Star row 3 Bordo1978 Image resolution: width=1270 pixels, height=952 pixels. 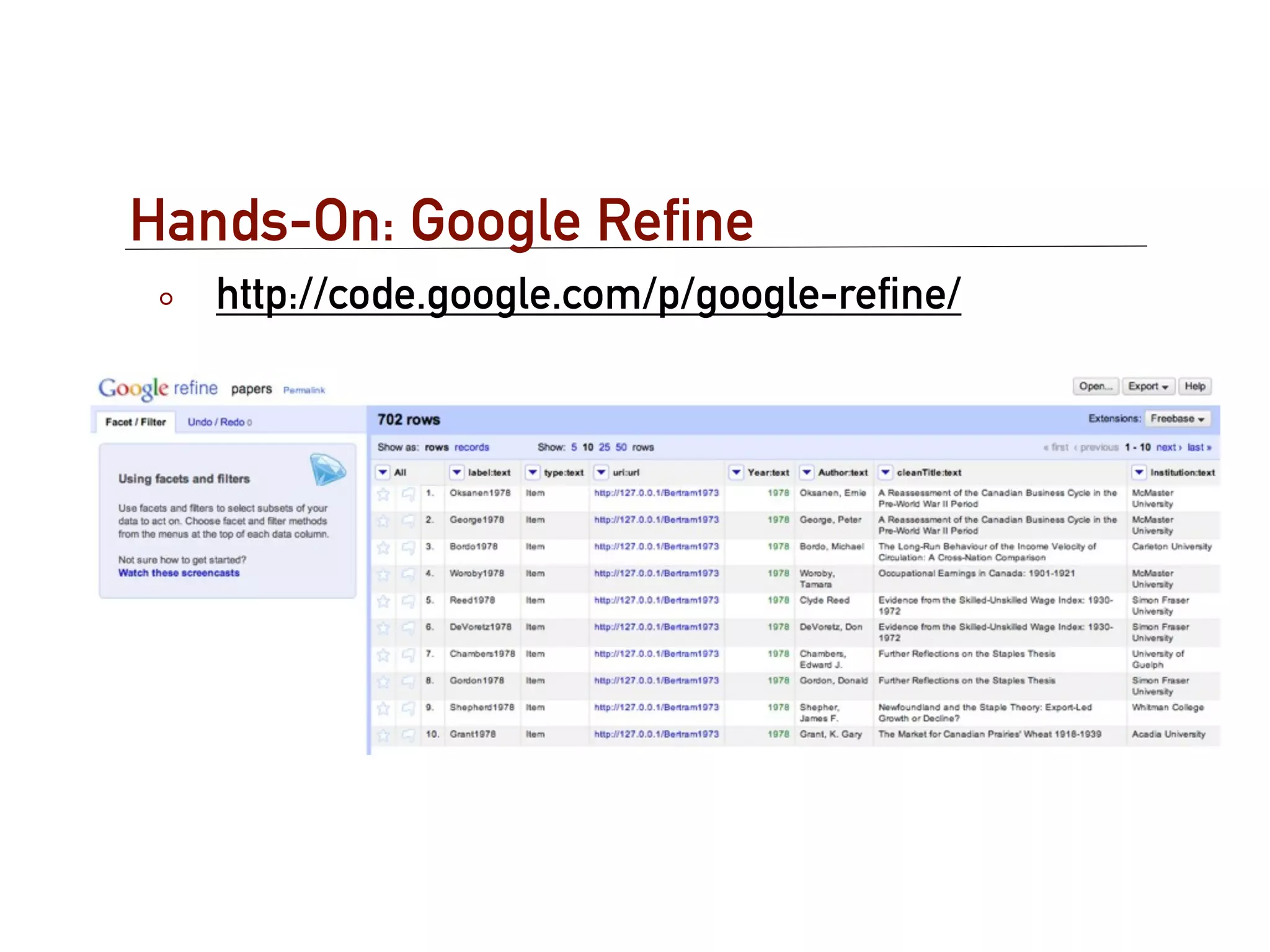point(383,547)
